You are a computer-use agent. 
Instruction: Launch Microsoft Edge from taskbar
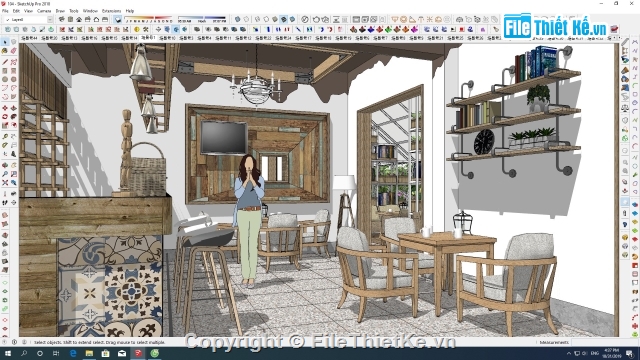(73, 353)
